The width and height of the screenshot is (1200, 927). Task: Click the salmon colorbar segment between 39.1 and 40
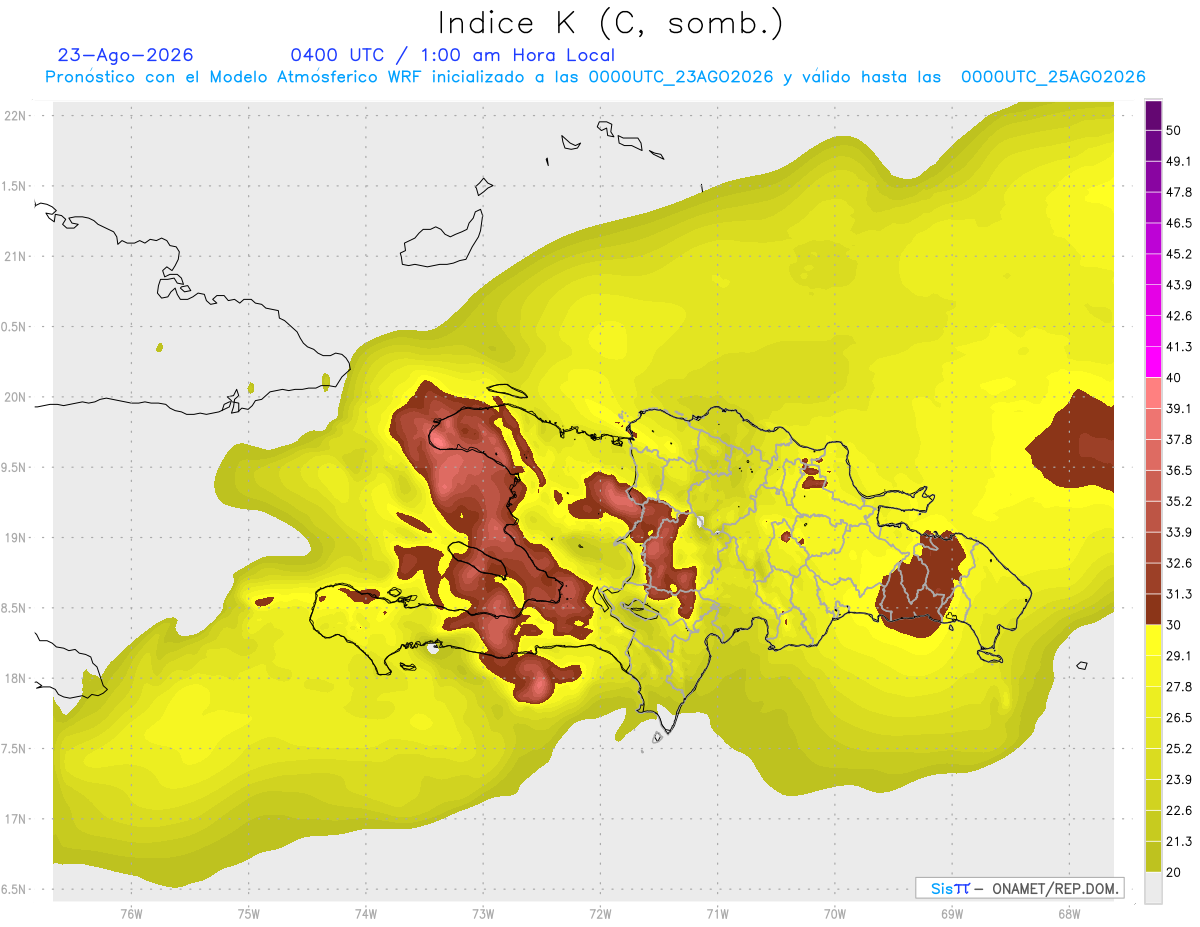click(x=1153, y=393)
